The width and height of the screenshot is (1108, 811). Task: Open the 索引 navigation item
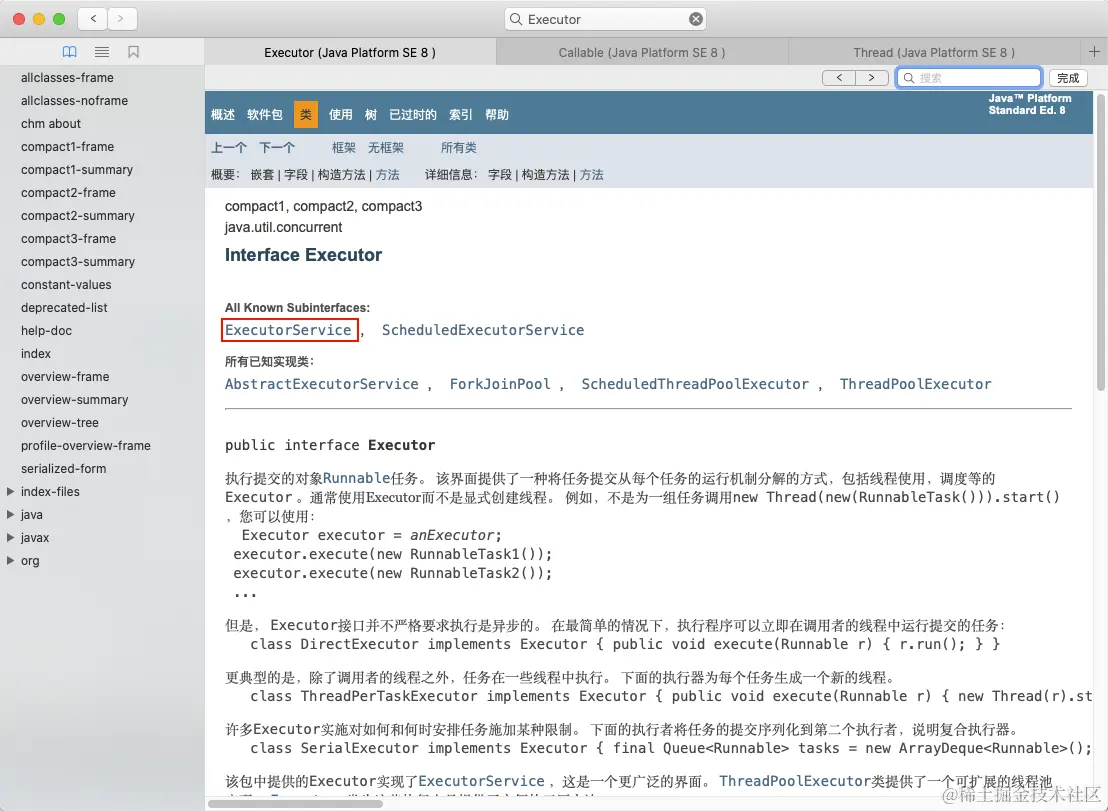click(x=459, y=114)
